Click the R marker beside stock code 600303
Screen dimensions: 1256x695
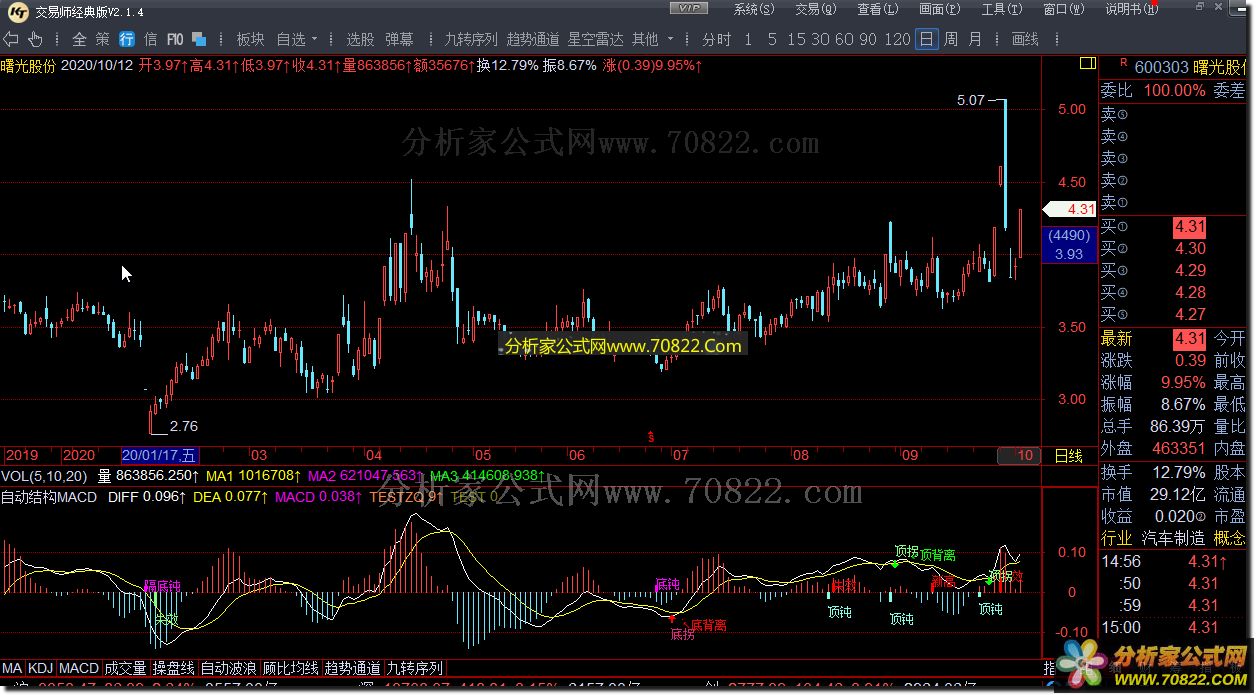(1124, 64)
